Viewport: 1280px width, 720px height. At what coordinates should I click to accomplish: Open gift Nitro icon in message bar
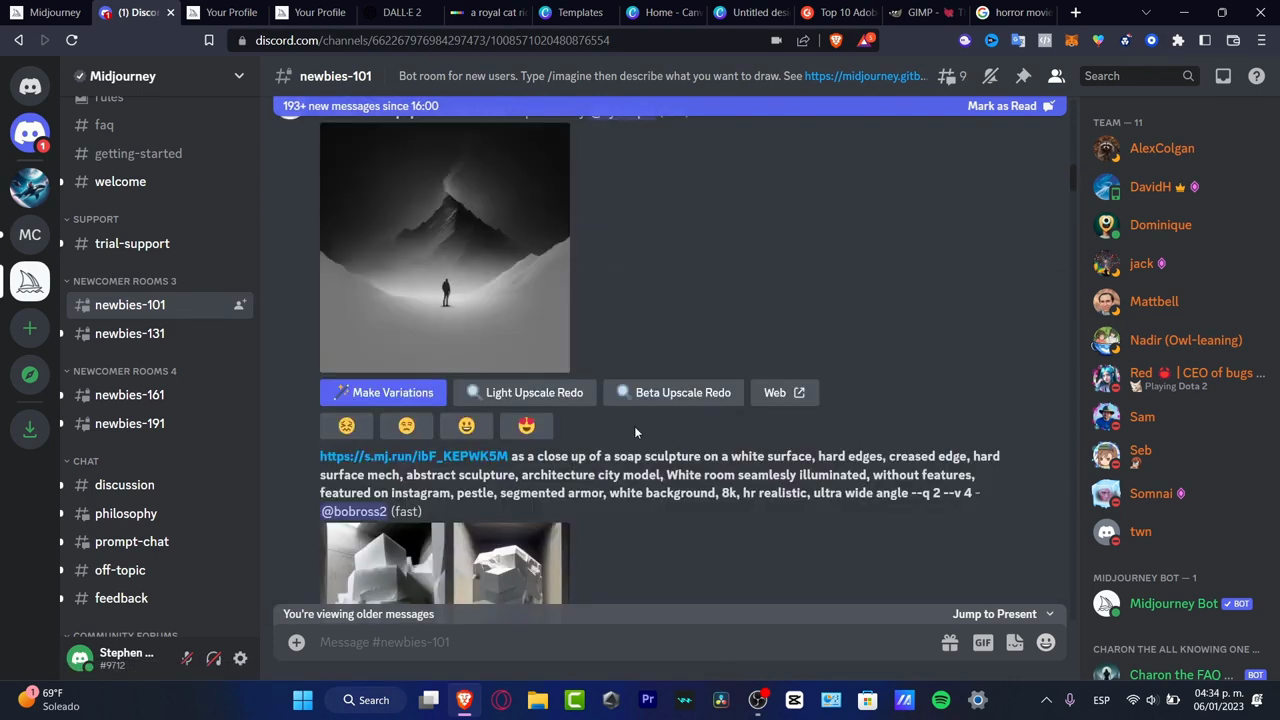tap(949, 643)
